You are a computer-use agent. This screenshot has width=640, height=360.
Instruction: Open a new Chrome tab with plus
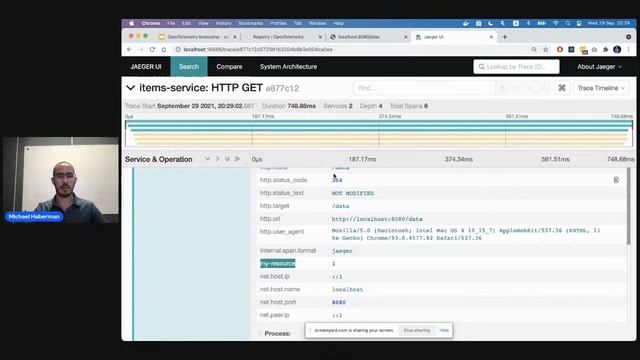[505, 37]
